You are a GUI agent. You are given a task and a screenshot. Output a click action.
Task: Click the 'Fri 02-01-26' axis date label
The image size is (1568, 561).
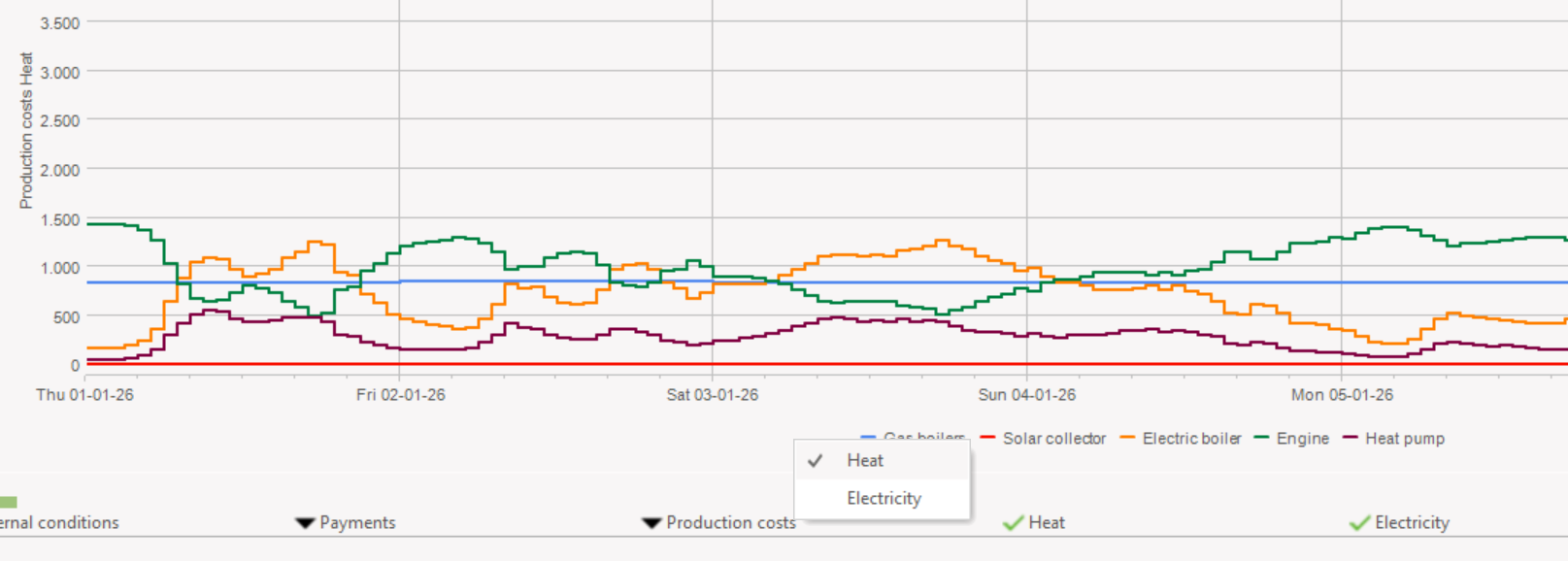[400, 395]
